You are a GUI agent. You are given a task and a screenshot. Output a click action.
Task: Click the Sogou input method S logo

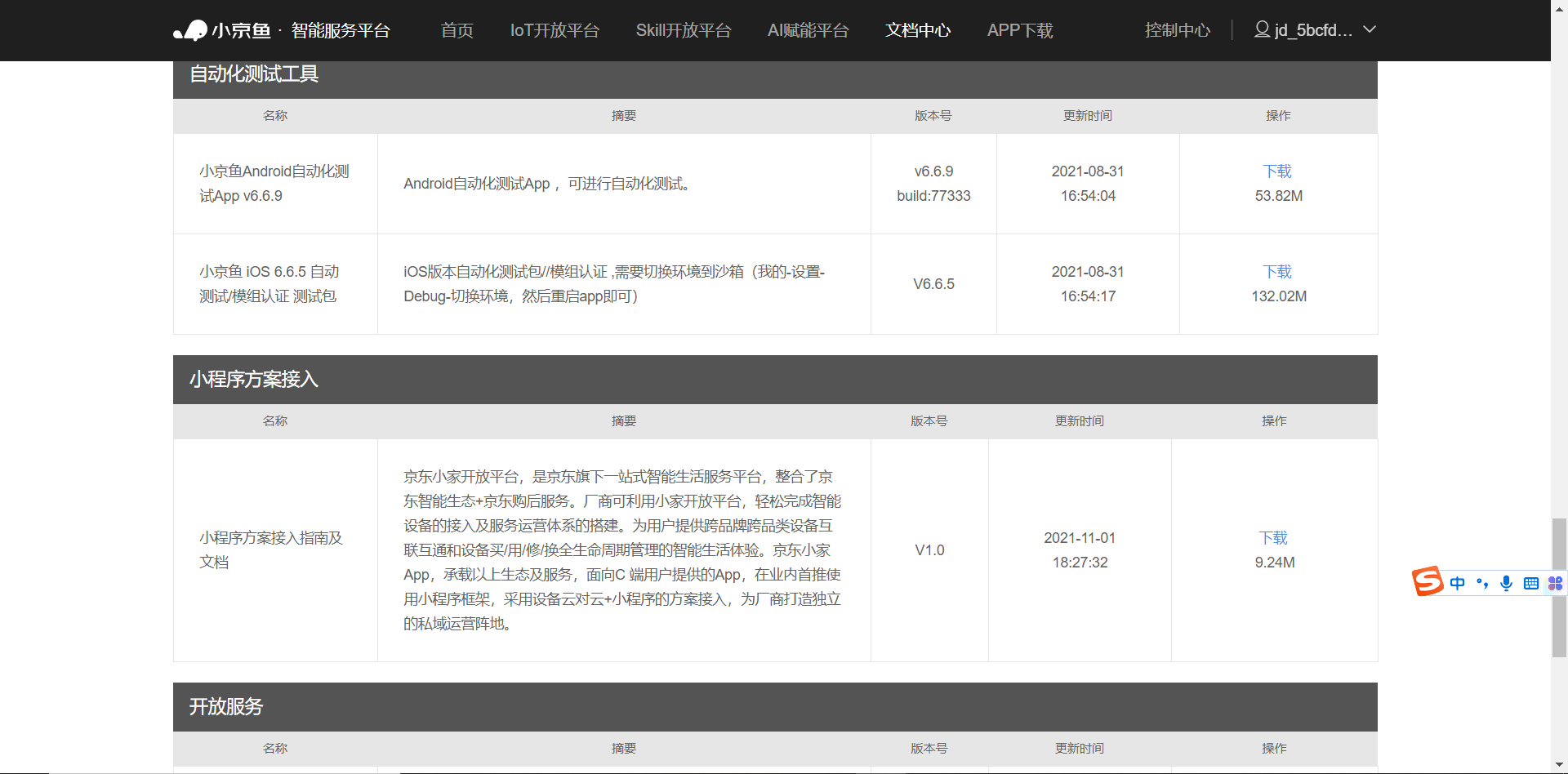click(1428, 581)
